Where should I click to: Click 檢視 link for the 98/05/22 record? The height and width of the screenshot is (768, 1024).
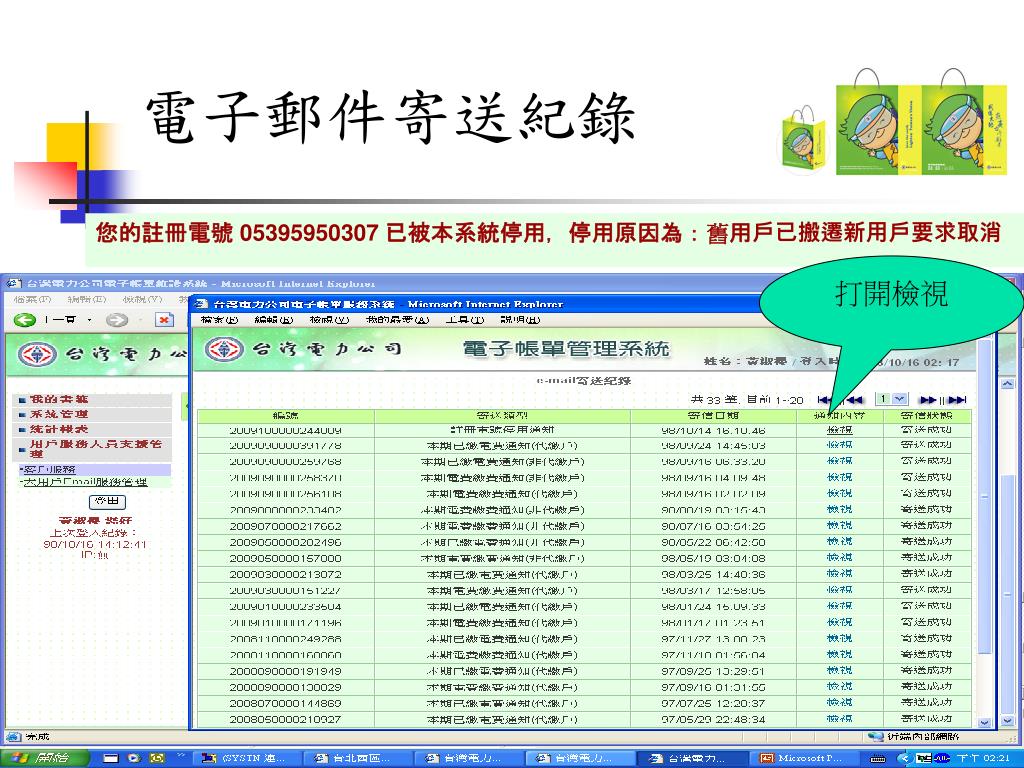pyautogui.click(x=839, y=542)
